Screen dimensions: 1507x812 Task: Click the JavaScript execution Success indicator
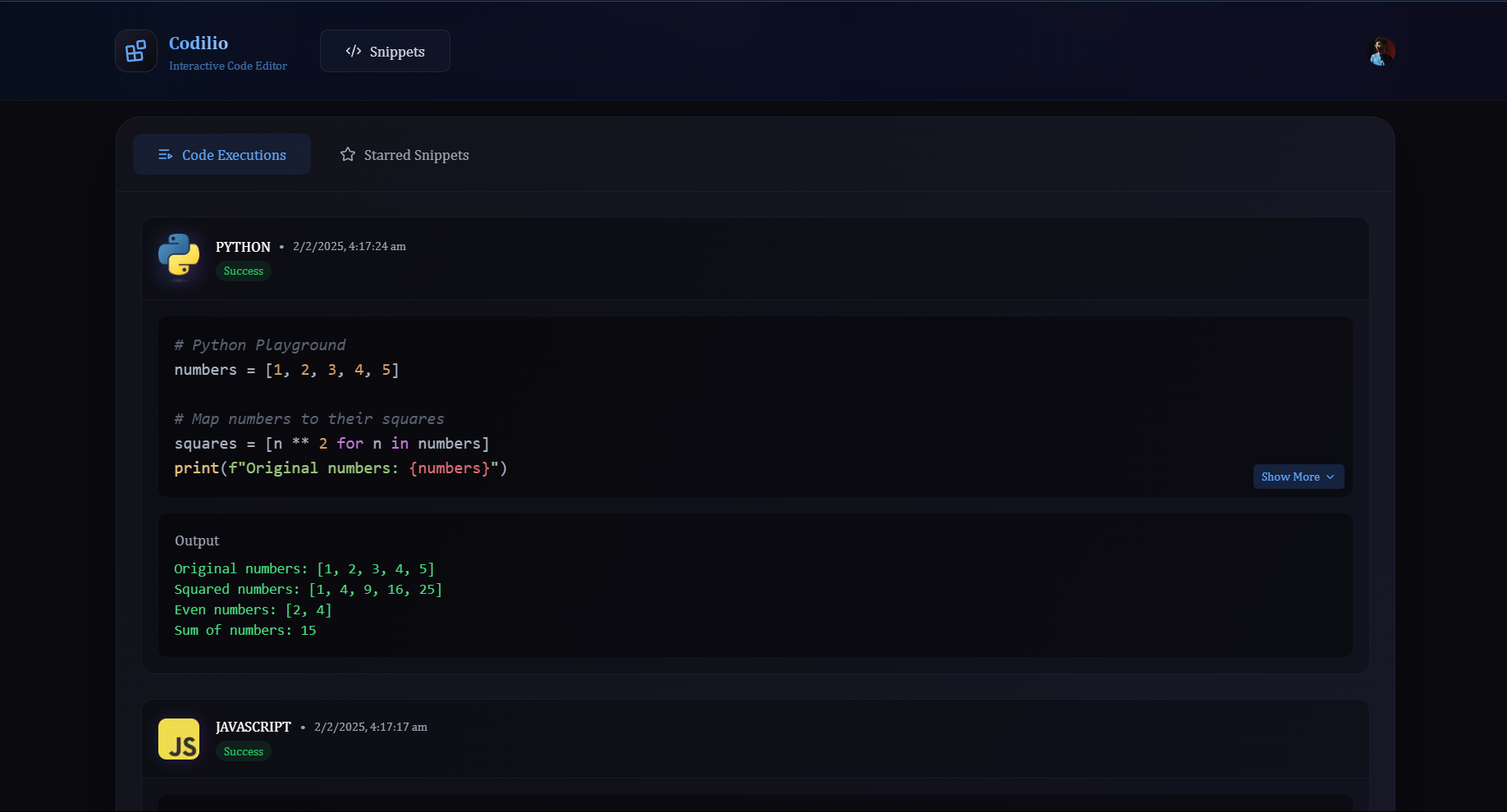click(243, 750)
